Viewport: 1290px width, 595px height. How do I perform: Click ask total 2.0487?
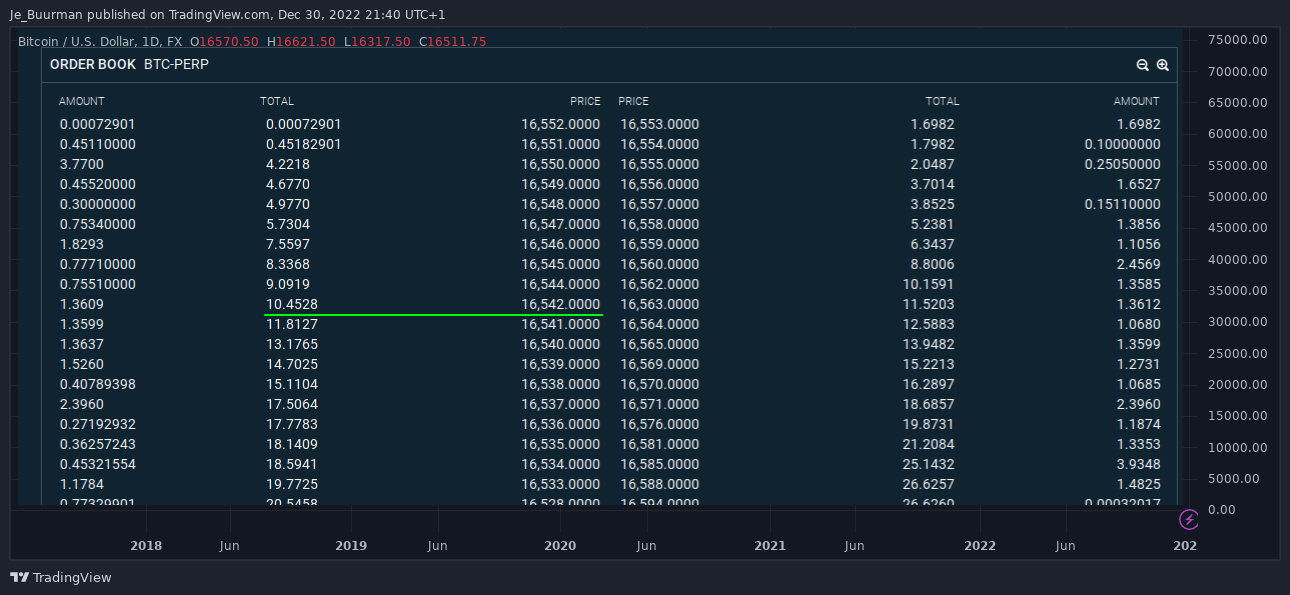pos(933,164)
